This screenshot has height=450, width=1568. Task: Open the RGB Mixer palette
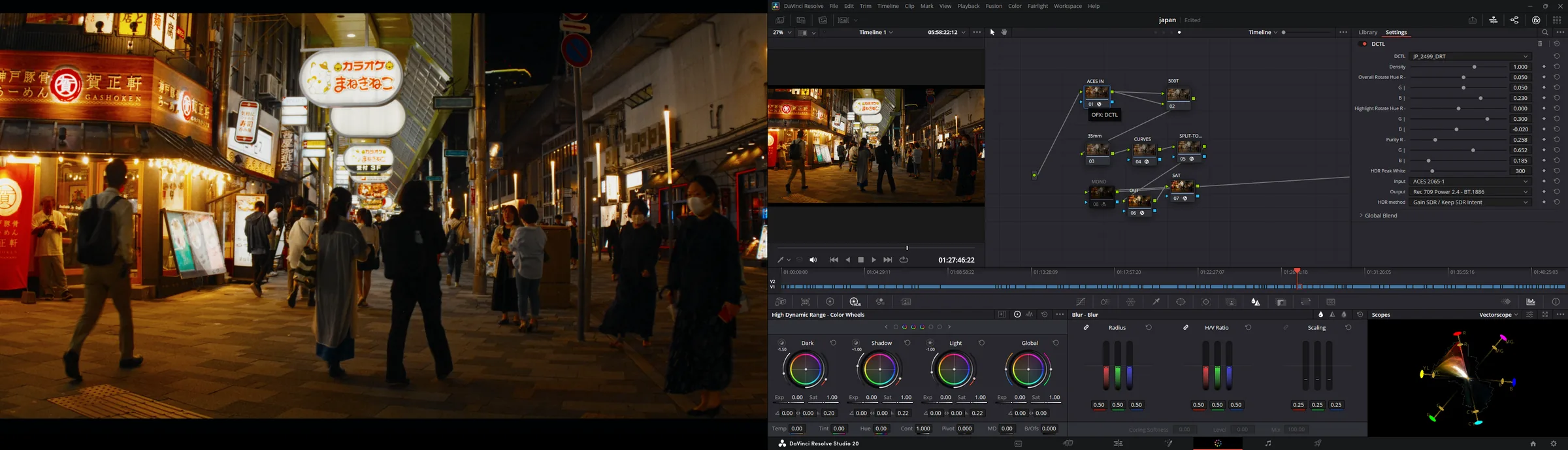(x=880, y=302)
